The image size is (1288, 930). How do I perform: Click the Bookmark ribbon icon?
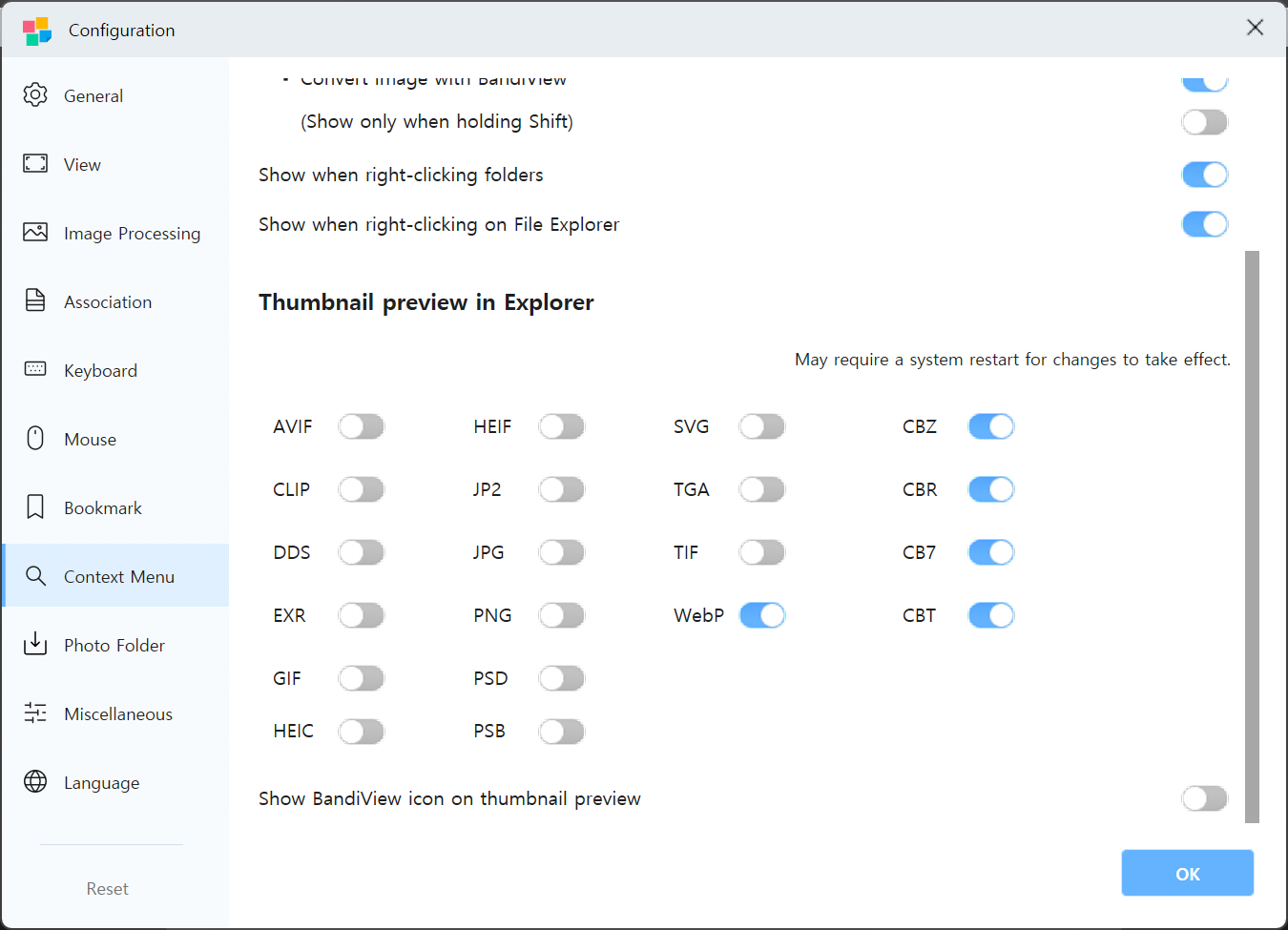pyautogui.click(x=35, y=507)
